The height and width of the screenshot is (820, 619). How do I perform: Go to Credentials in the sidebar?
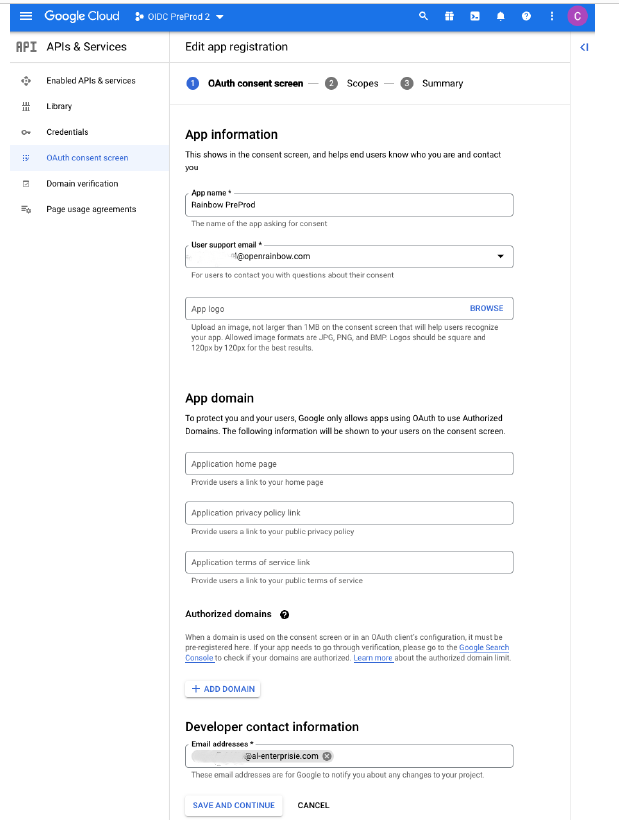pos(67,132)
